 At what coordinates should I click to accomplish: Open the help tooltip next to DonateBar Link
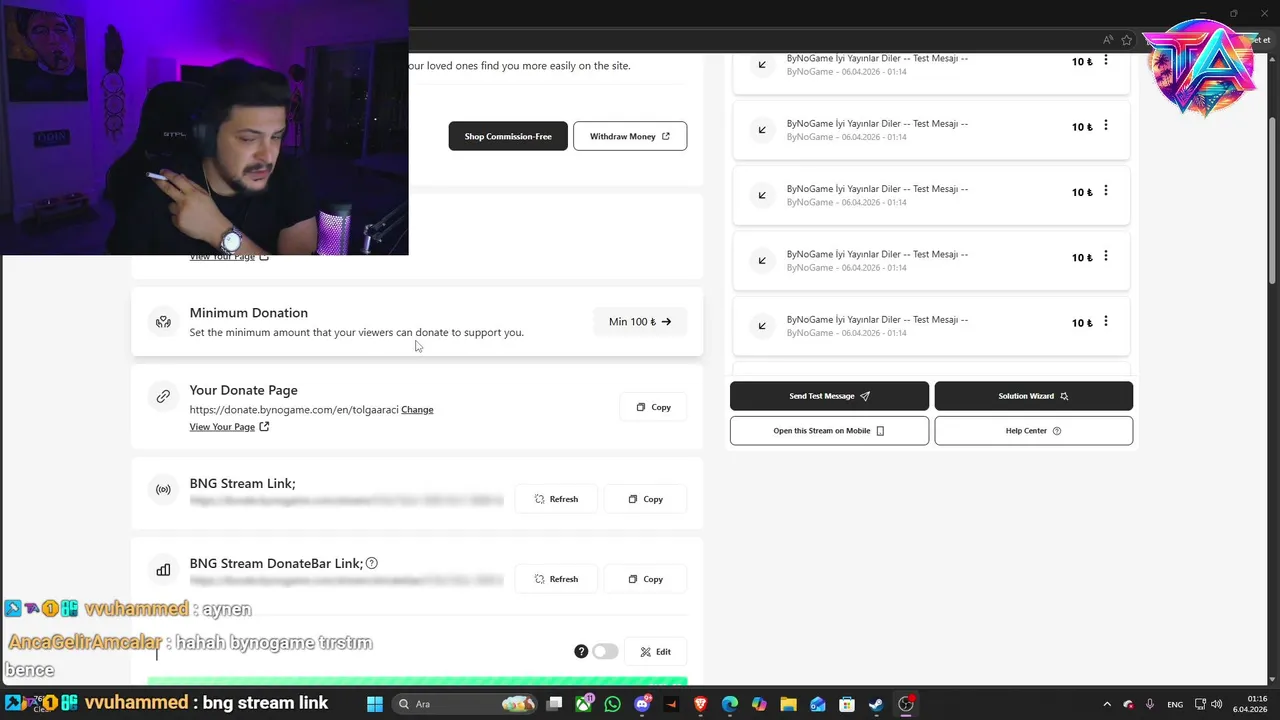click(x=372, y=563)
